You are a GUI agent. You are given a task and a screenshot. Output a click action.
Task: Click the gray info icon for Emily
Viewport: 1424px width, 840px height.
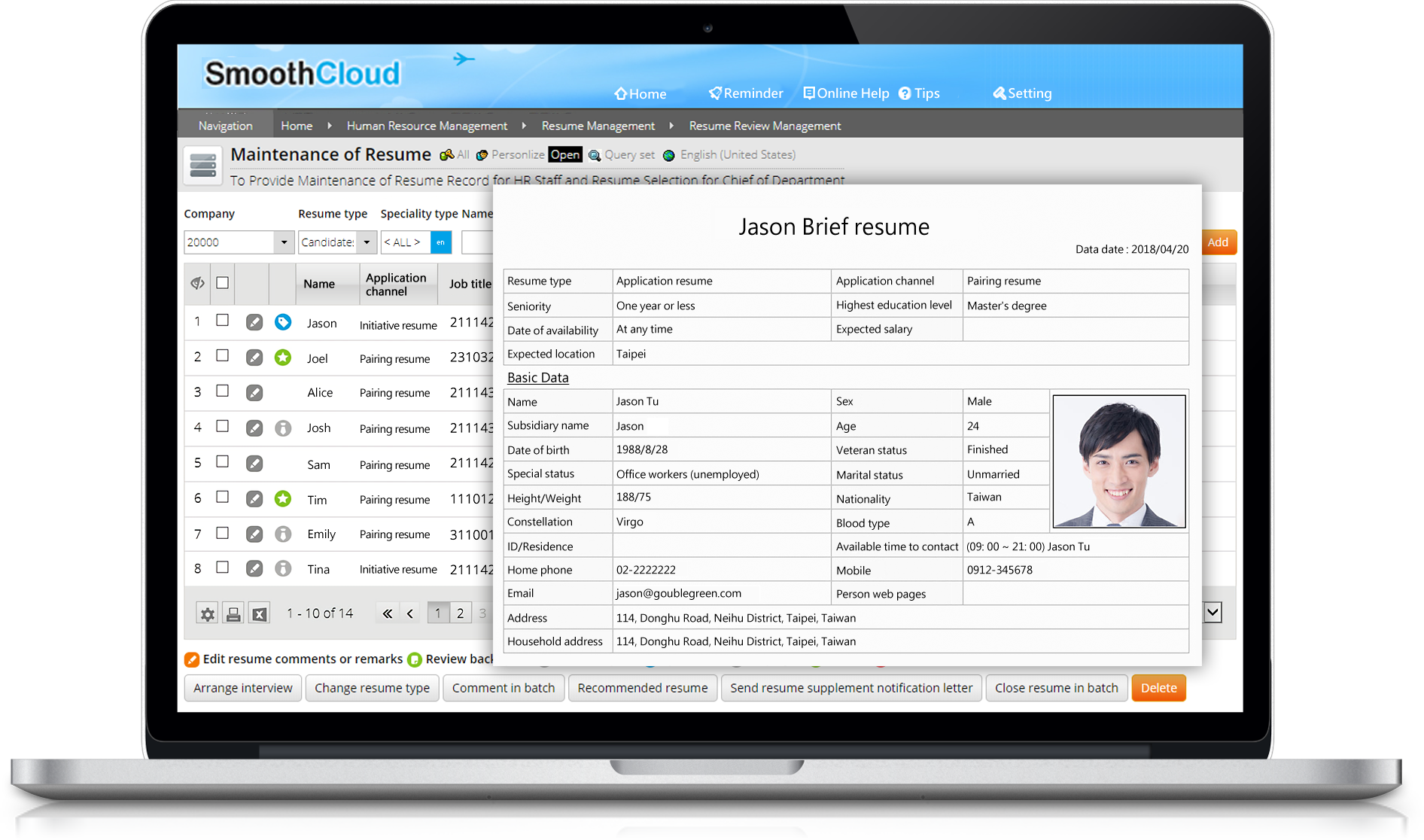pos(283,534)
